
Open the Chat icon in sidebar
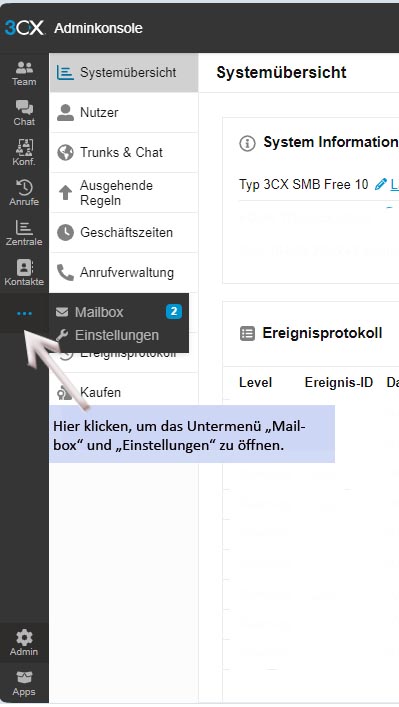[24, 113]
